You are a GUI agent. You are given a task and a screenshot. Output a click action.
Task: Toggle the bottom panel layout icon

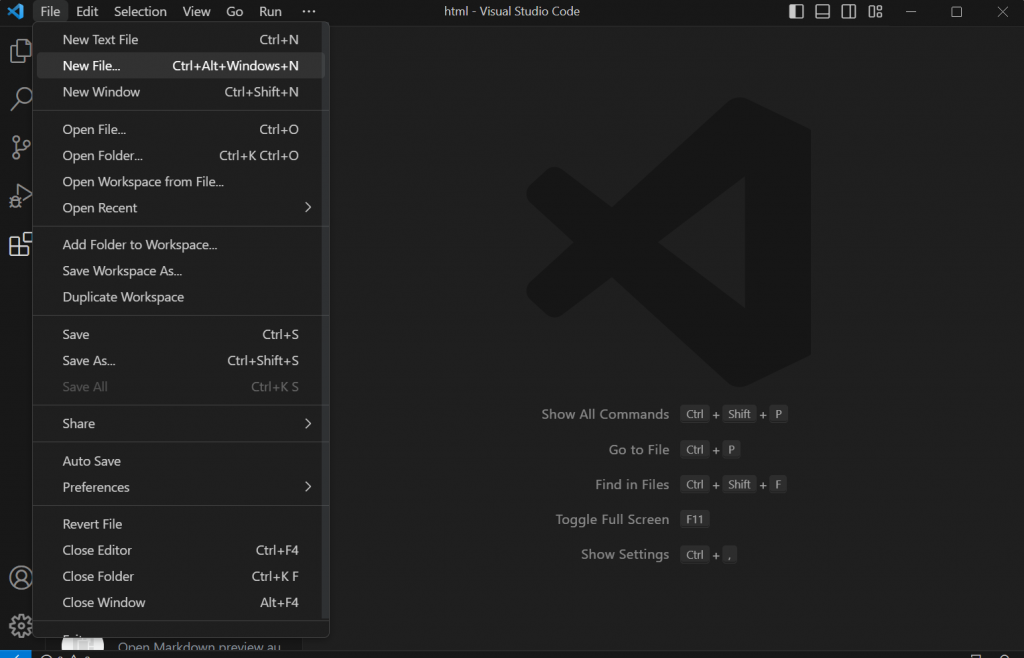pos(822,11)
